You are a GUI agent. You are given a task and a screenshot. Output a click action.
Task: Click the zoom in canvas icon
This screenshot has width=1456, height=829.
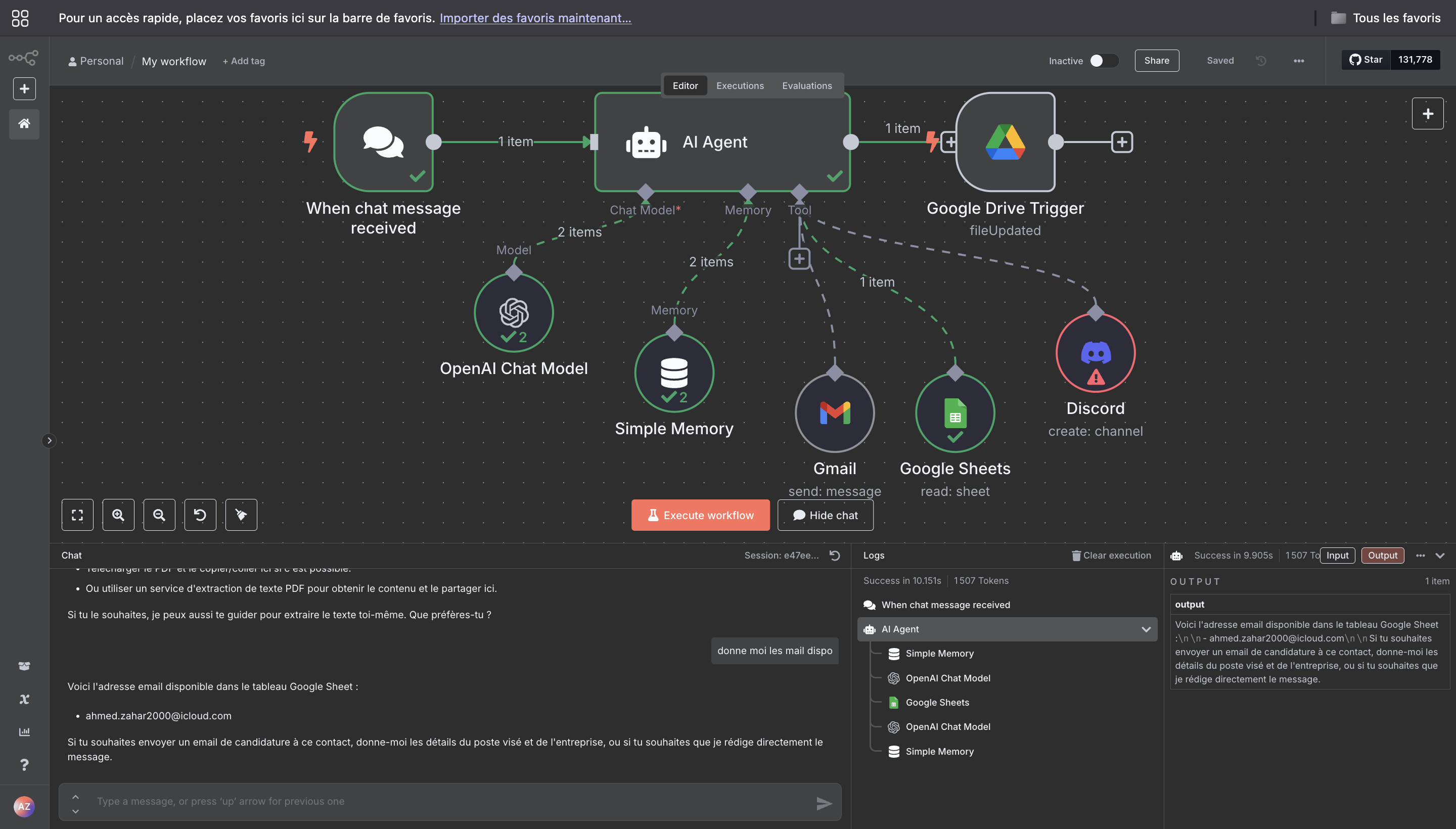click(118, 515)
